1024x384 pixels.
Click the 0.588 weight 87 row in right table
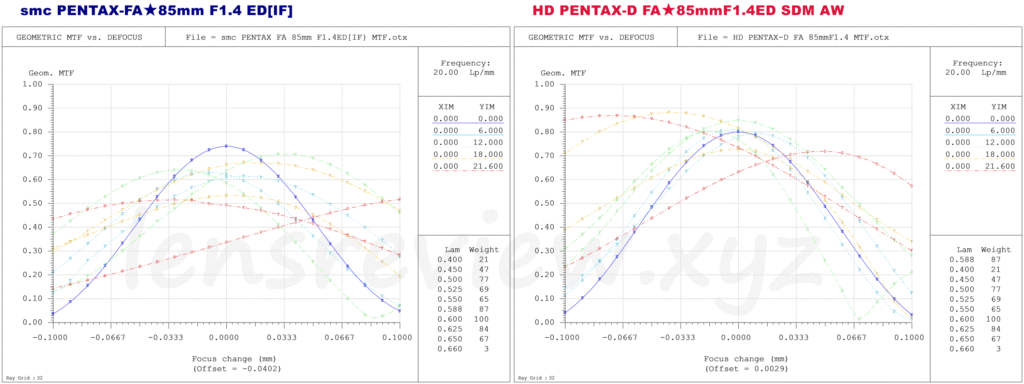[980, 260]
